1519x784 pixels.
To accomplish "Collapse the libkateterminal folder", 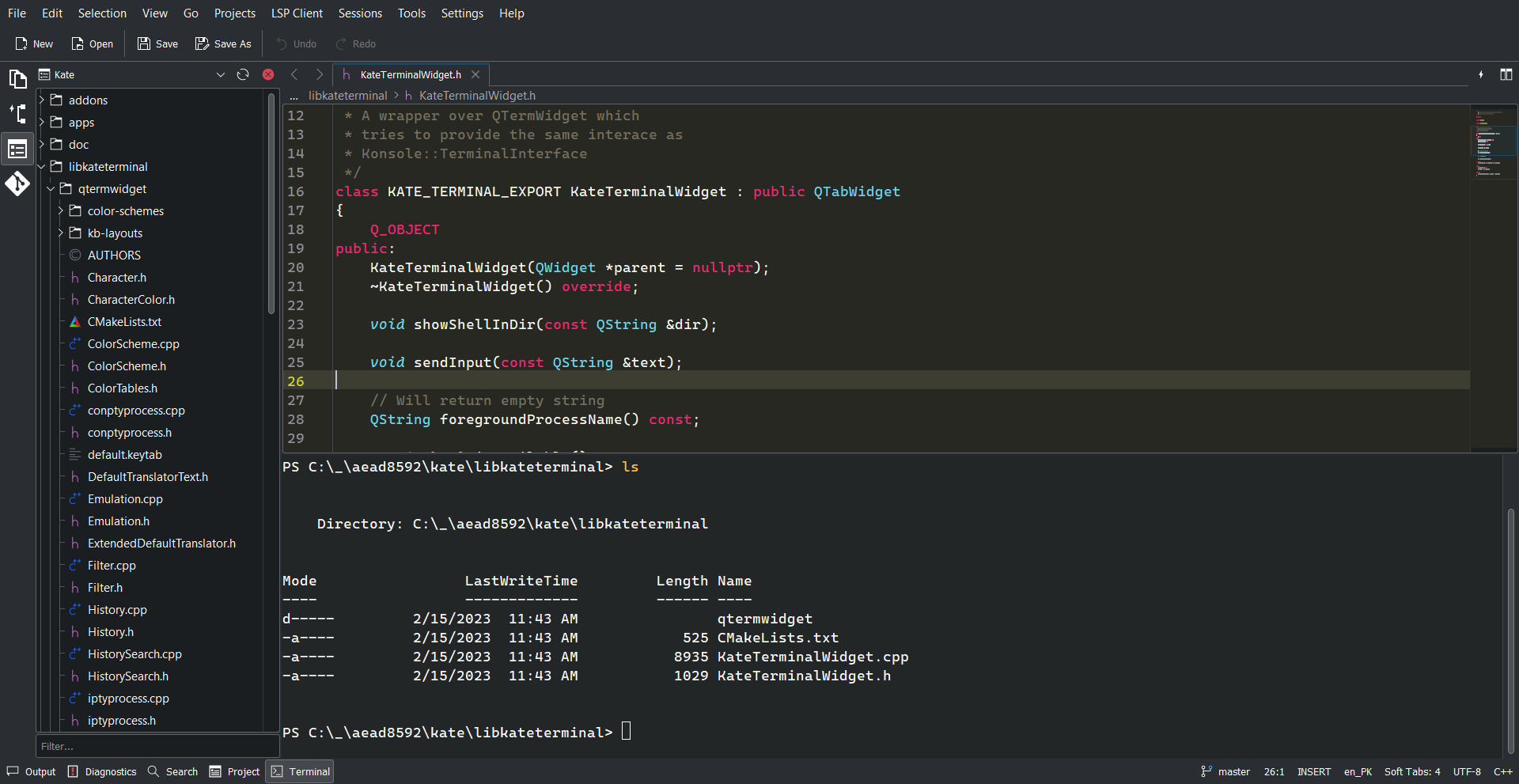I will (42, 166).
